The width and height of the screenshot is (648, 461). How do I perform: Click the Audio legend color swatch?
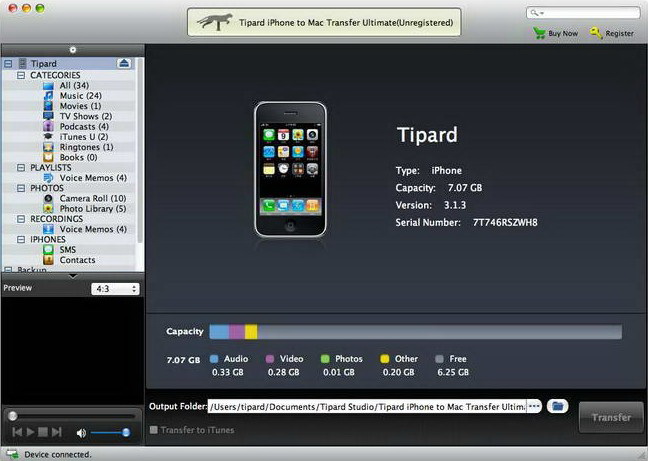click(214, 359)
